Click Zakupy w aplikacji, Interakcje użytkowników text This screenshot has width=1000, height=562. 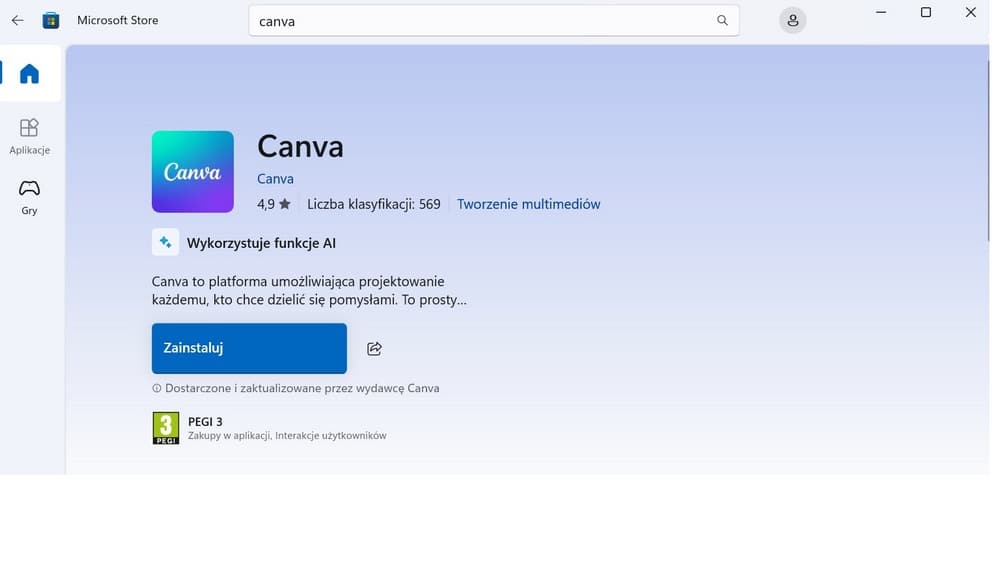tap(287, 436)
